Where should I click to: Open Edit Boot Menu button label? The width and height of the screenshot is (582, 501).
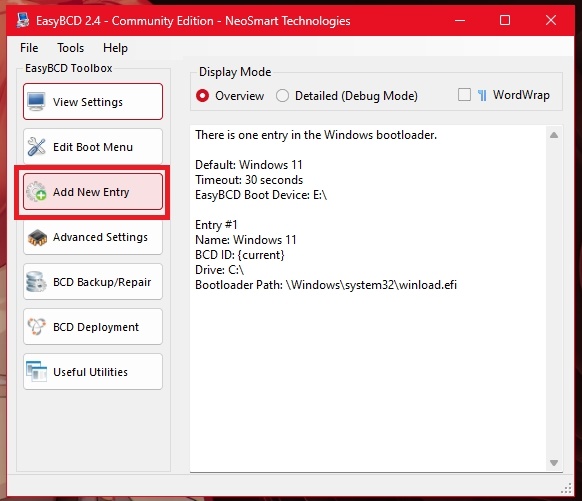click(x=93, y=147)
